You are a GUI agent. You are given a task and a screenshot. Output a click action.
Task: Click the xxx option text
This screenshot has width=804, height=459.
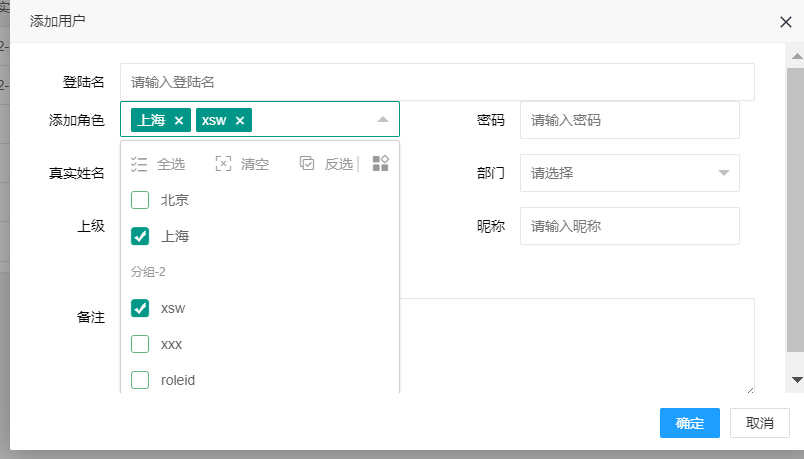pos(171,344)
